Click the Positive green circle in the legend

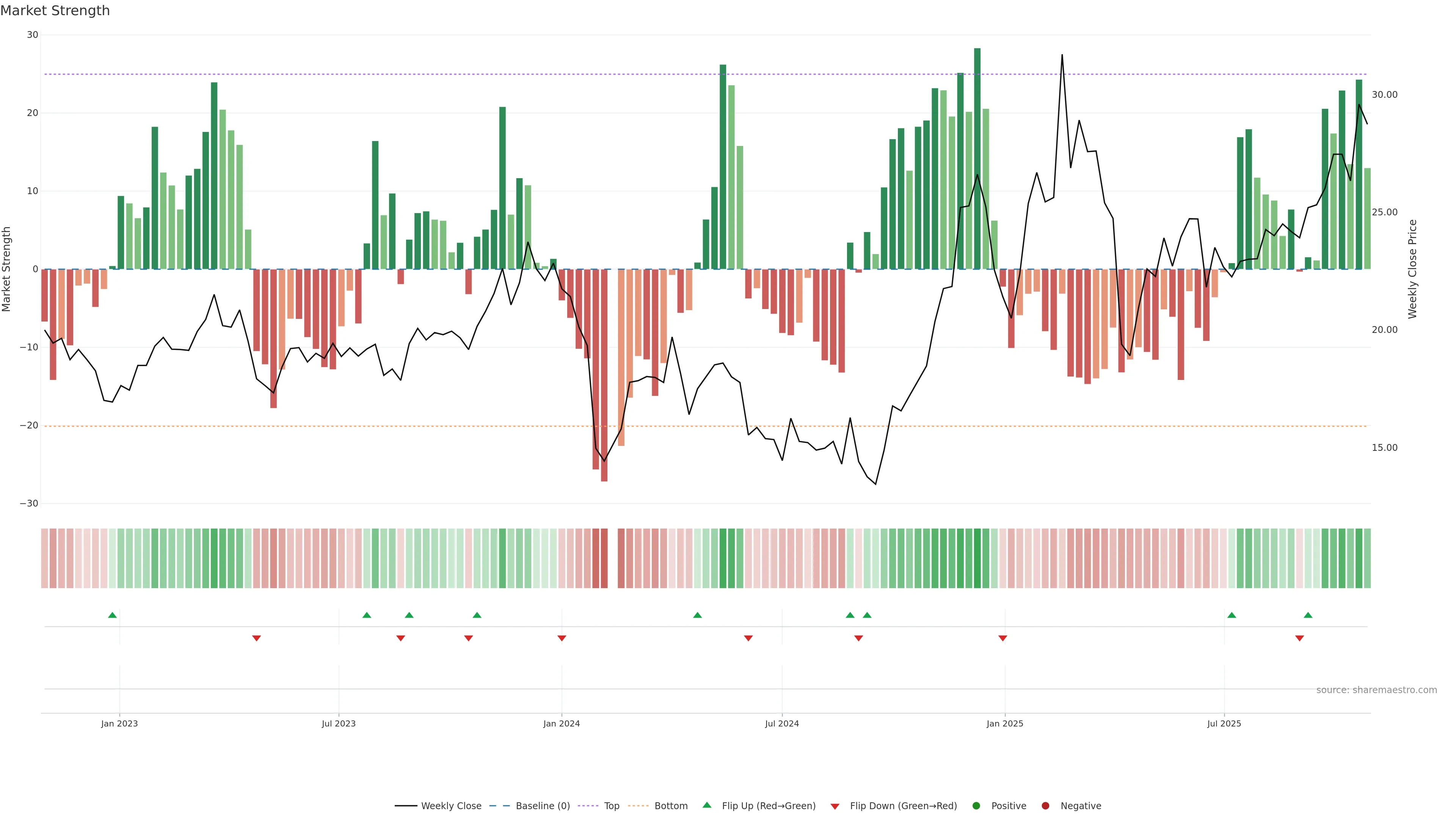click(x=976, y=806)
